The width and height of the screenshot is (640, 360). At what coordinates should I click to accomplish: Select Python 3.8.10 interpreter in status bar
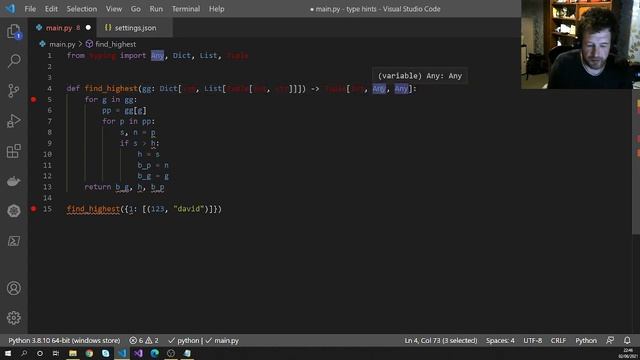point(64,340)
